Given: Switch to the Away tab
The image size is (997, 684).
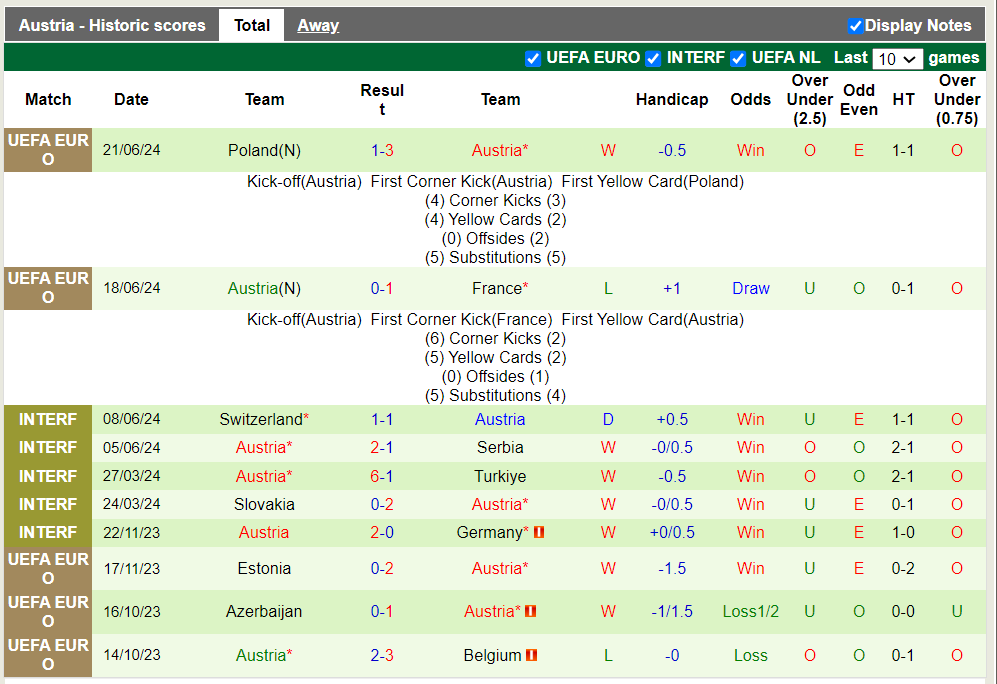Looking at the screenshot, I should [x=318, y=26].
